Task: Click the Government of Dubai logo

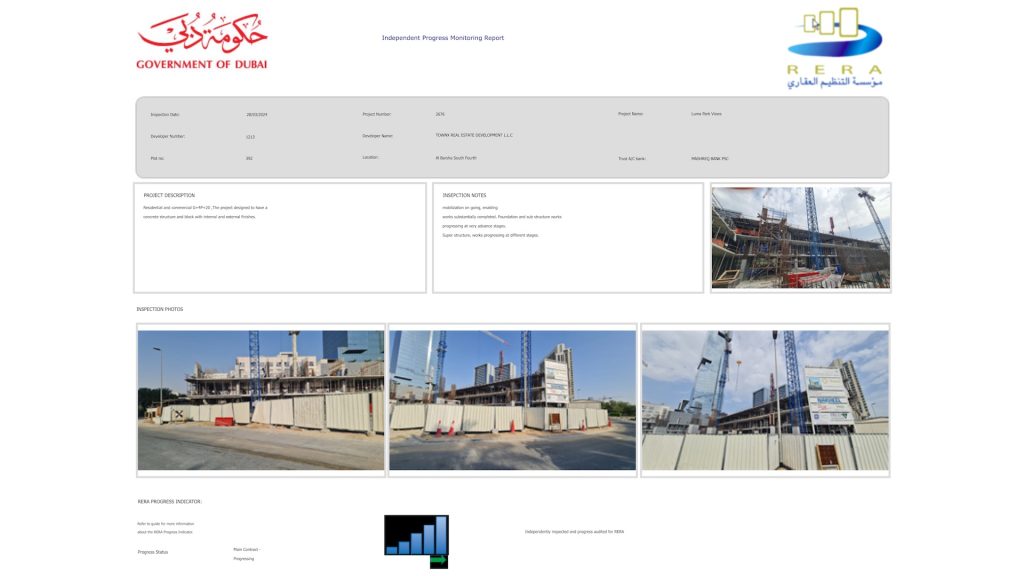Action: (202, 42)
